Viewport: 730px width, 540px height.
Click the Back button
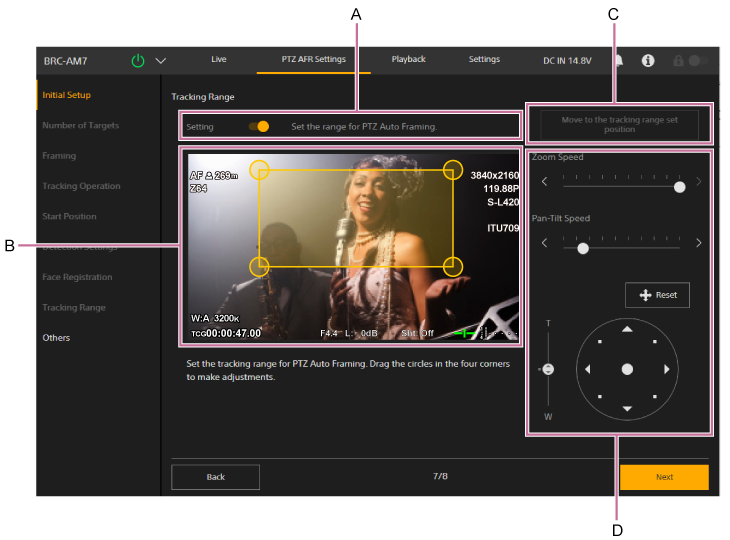point(216,477)
